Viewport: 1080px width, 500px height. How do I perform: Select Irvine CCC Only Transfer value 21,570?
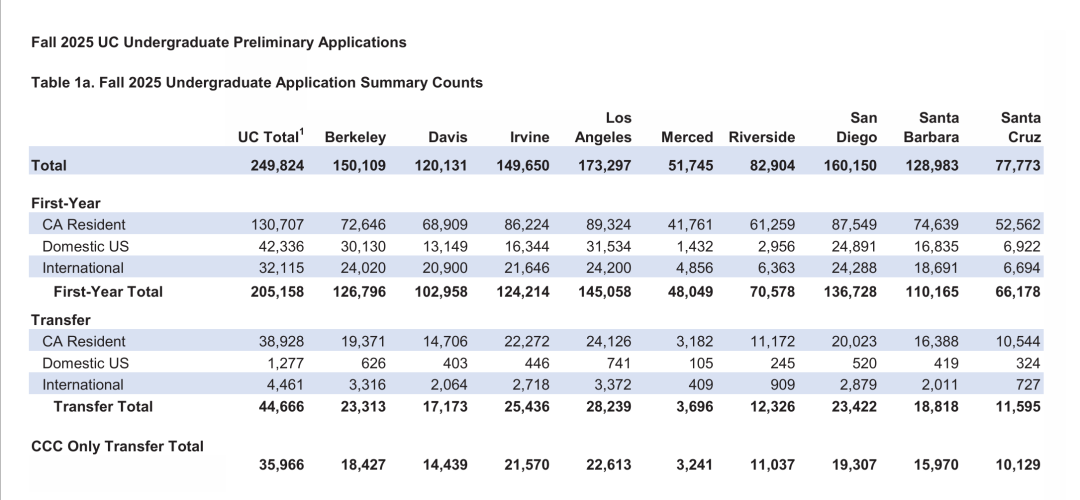pos(527,465)
